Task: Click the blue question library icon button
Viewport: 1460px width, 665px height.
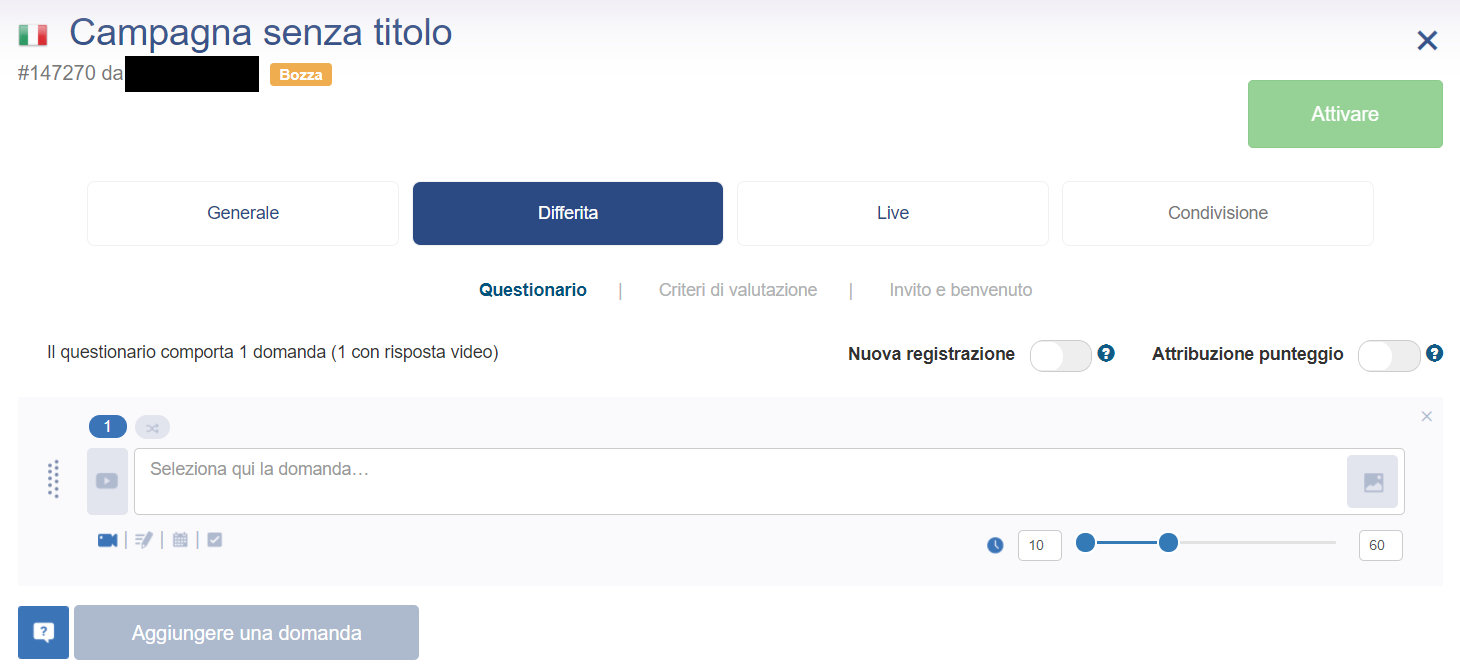Action: click(43, 632)
